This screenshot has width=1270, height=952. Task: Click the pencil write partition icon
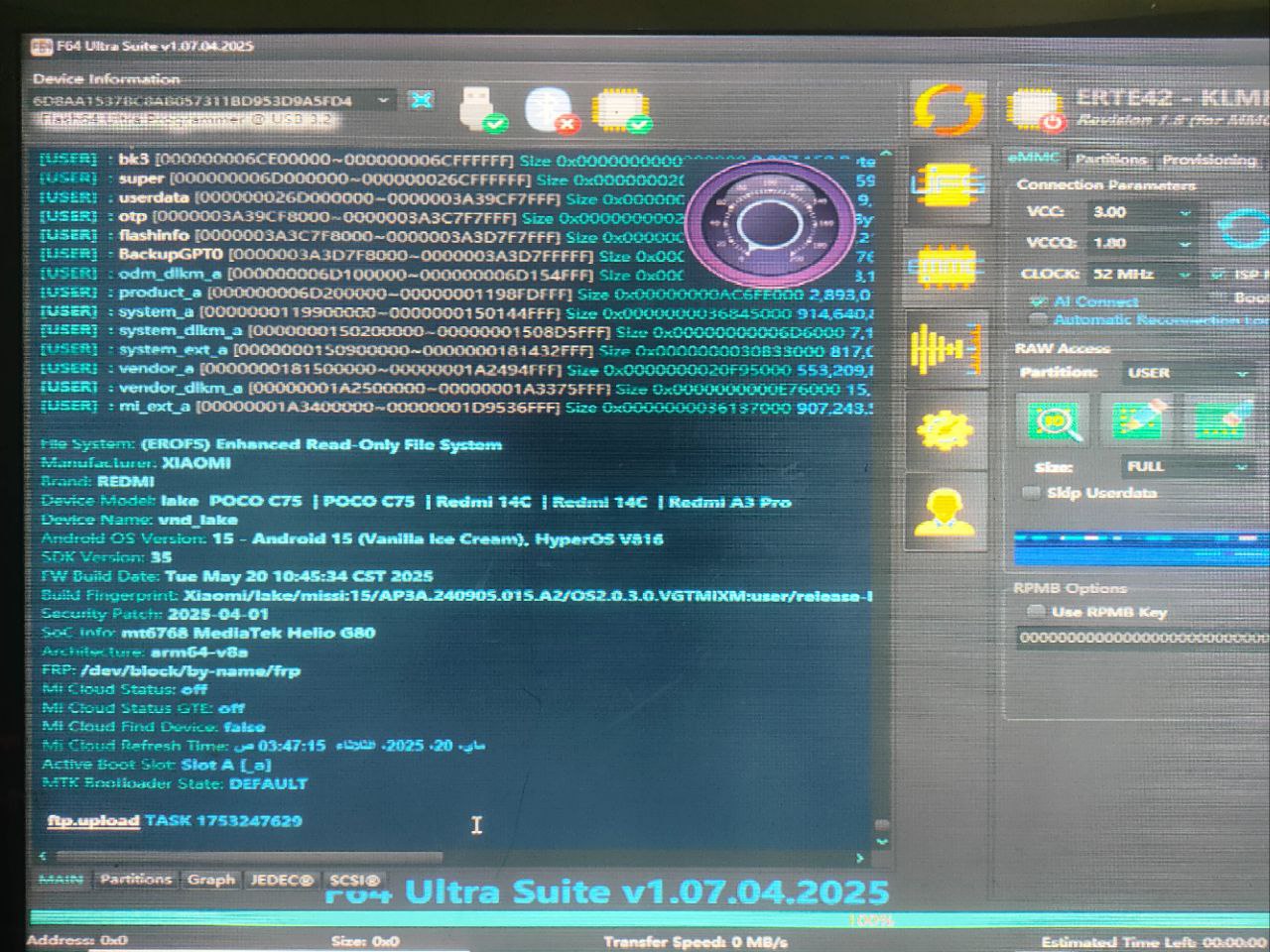1139,421
